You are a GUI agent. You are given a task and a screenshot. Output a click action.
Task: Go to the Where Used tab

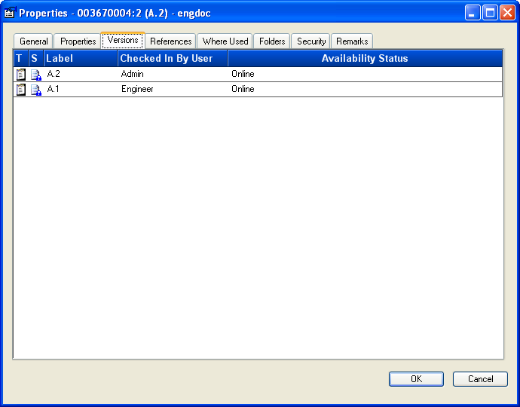(x=225, y=41)
